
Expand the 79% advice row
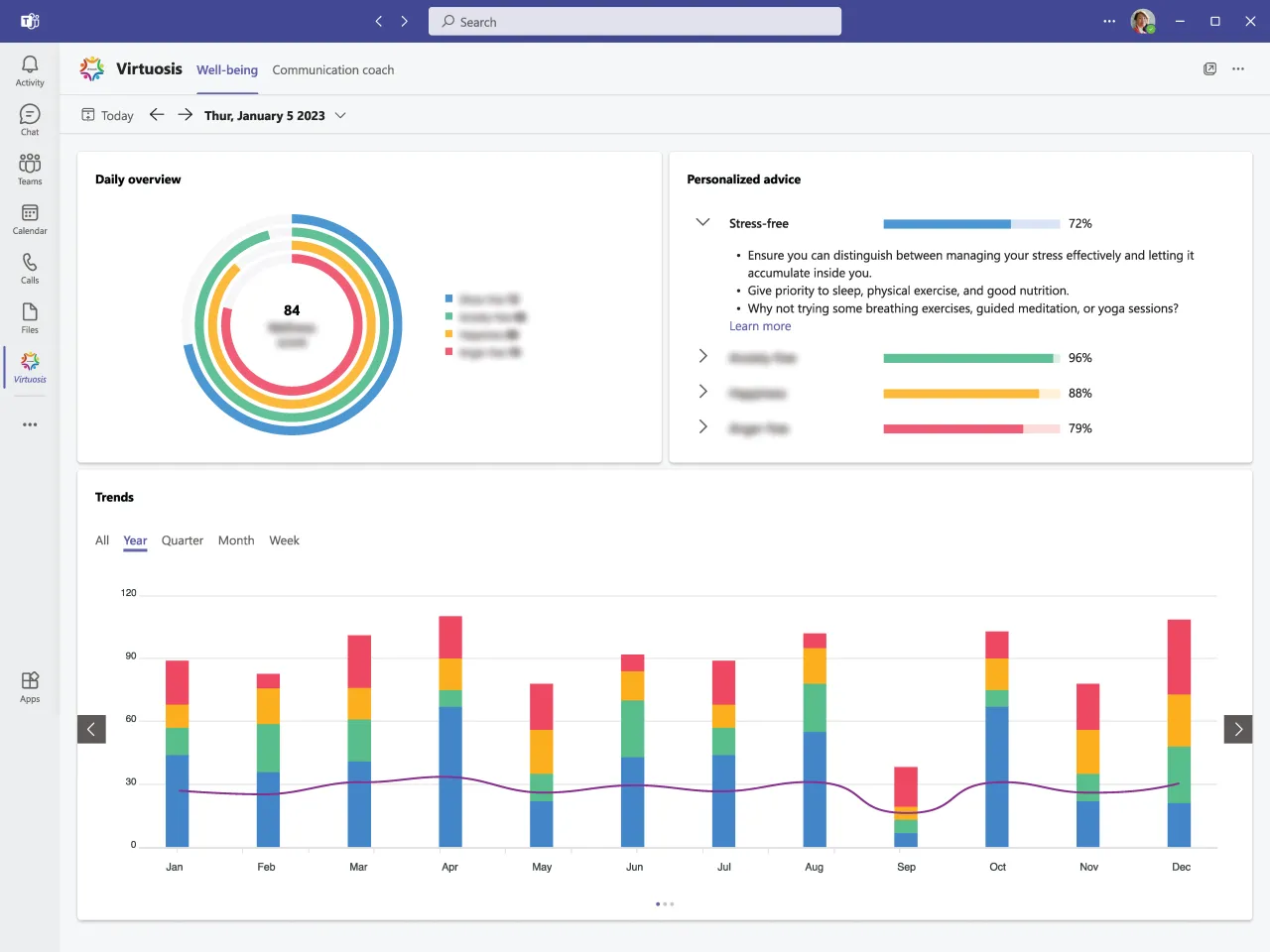click(x=702, y=427)
